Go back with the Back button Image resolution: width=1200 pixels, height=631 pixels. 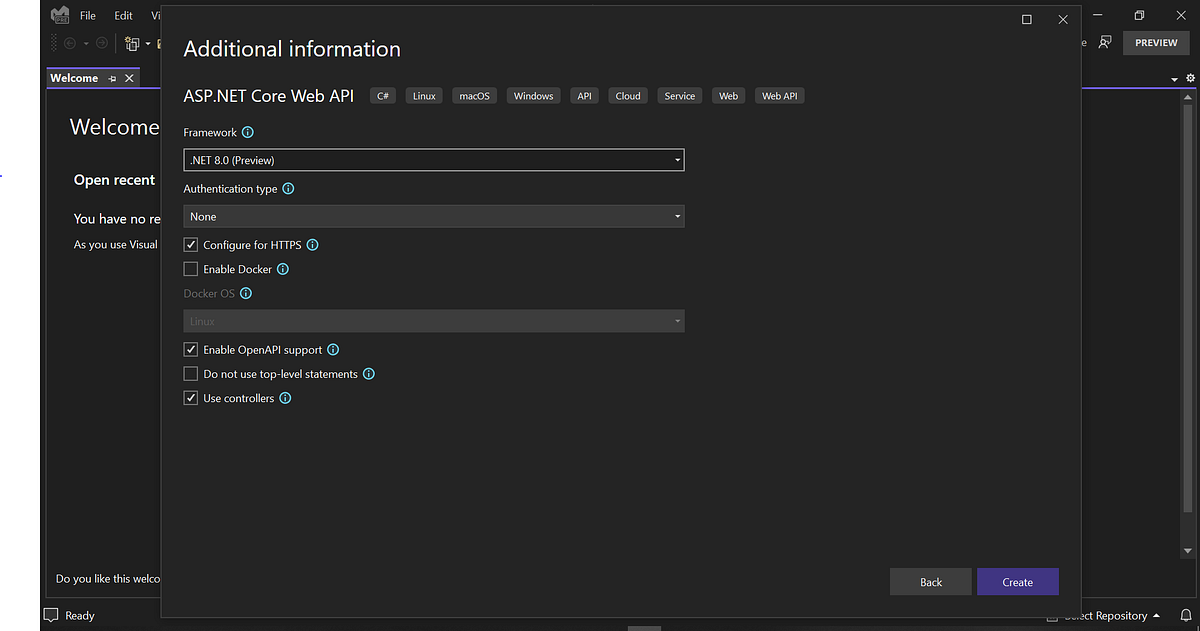tap(930, 581)
